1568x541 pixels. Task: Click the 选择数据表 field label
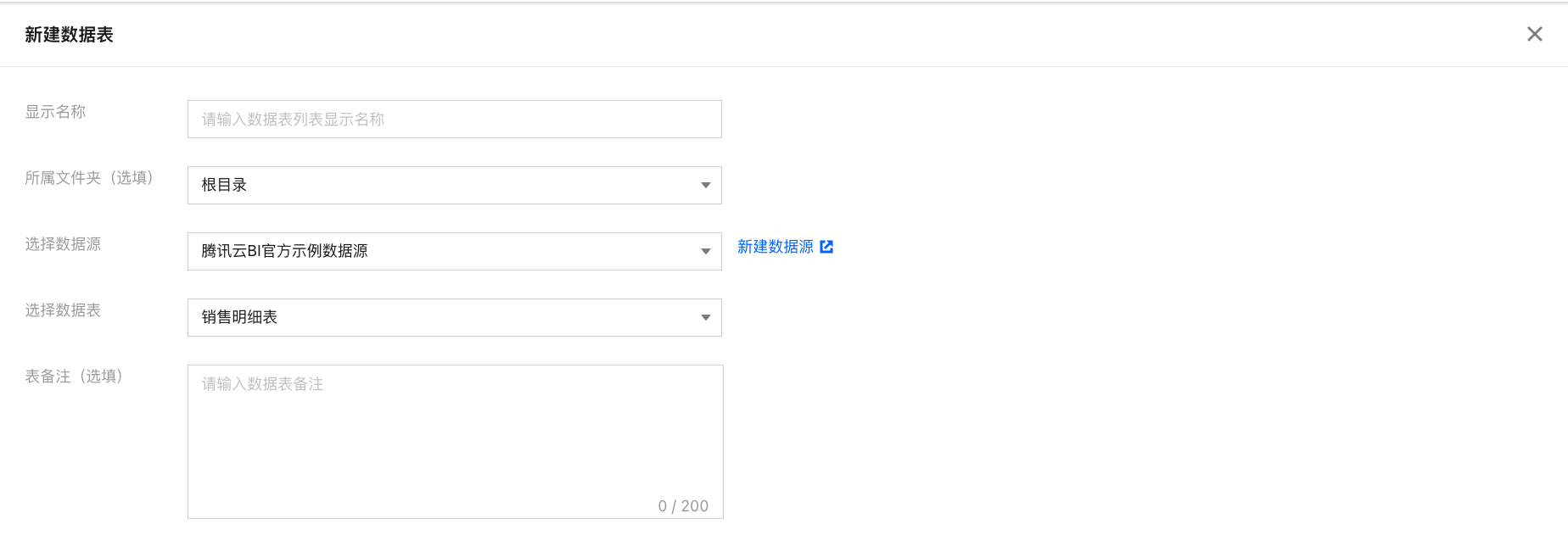(63, 310)
